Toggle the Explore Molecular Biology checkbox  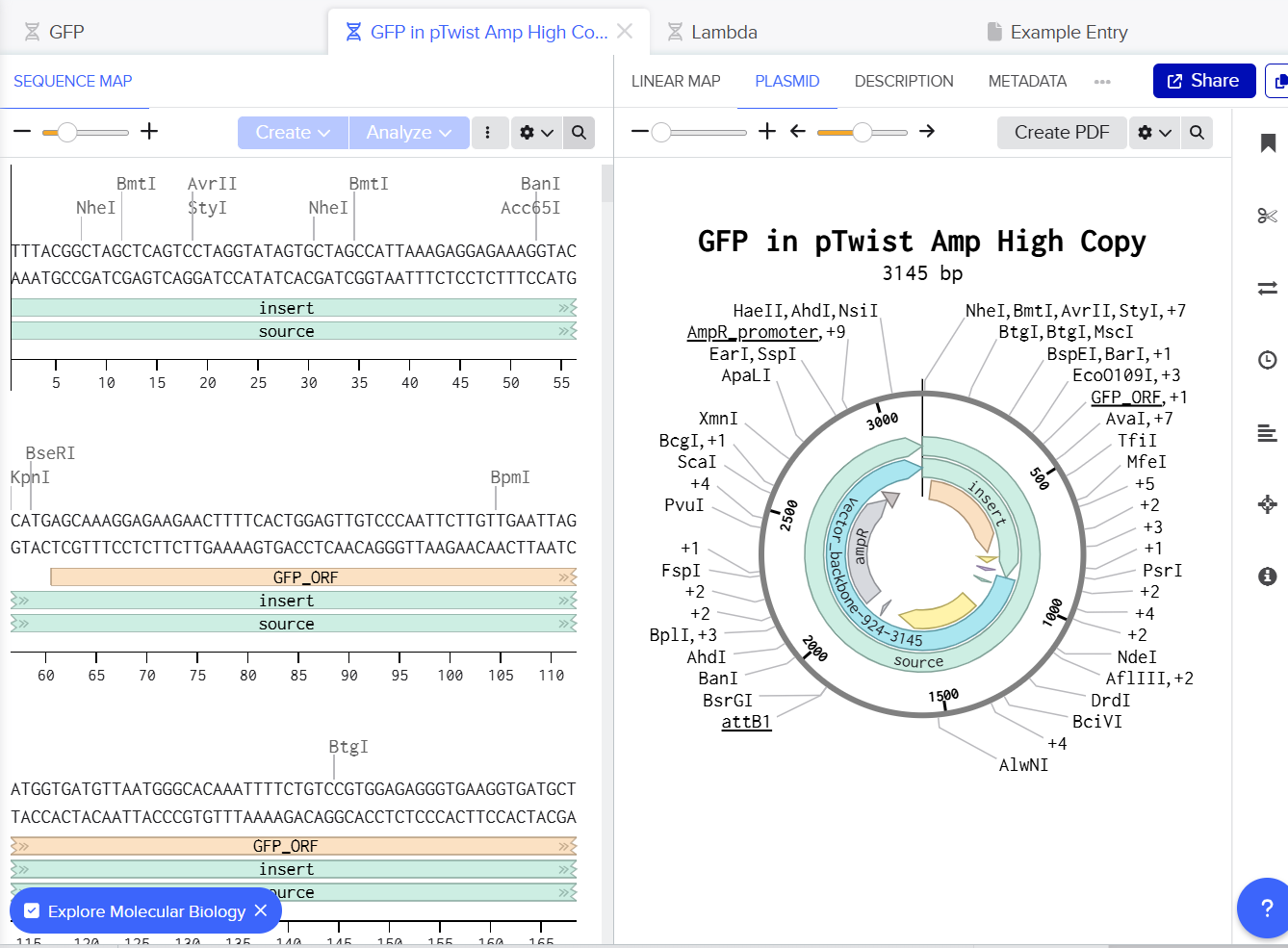pyautogui.click(x=32, y=911)
